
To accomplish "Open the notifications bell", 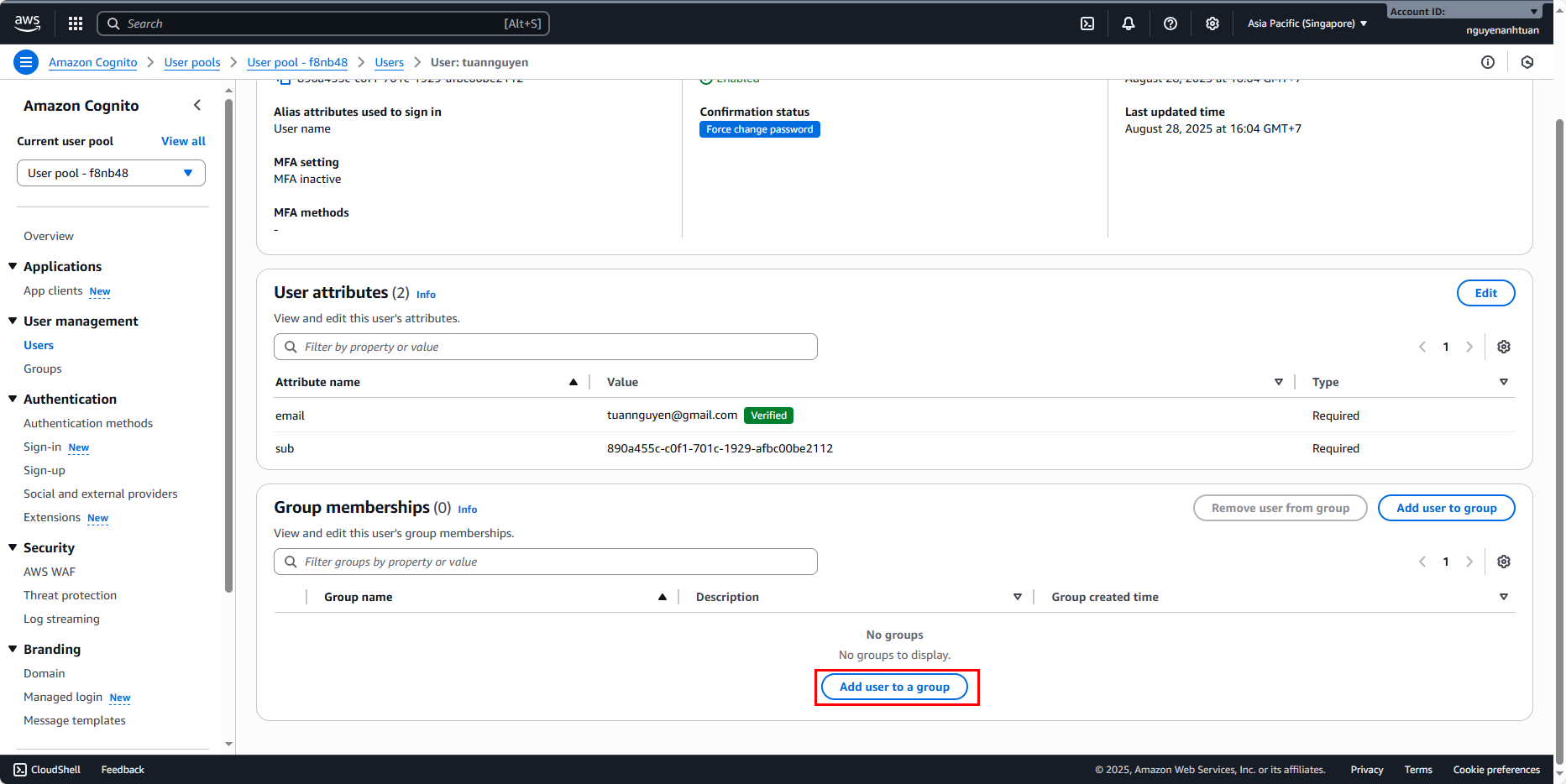I will point(1129,24).
